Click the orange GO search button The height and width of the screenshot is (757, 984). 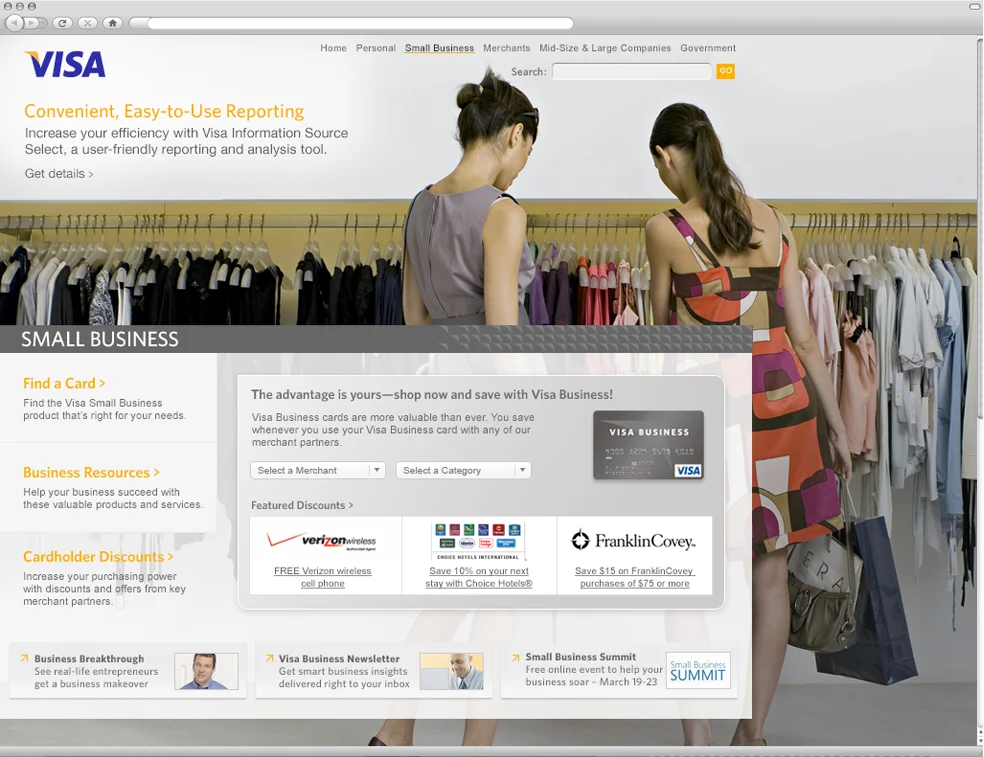(x=725, y=71)
